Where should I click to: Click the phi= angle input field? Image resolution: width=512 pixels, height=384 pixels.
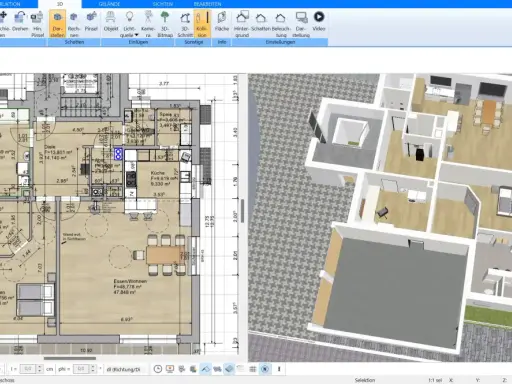(x=81, y=369)
